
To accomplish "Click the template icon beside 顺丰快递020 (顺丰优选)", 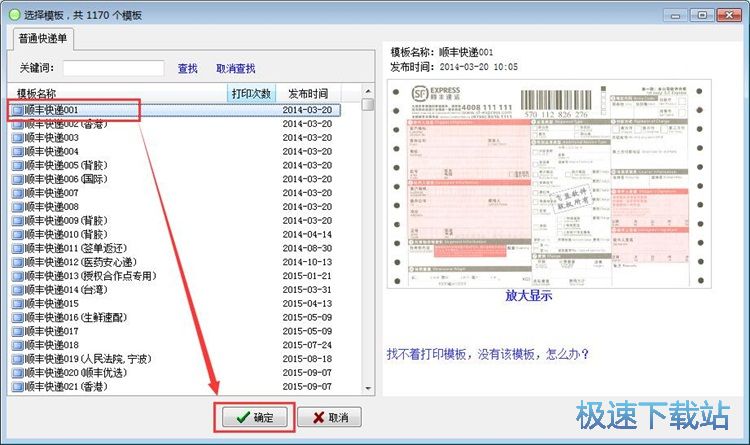I will point(18,373).
